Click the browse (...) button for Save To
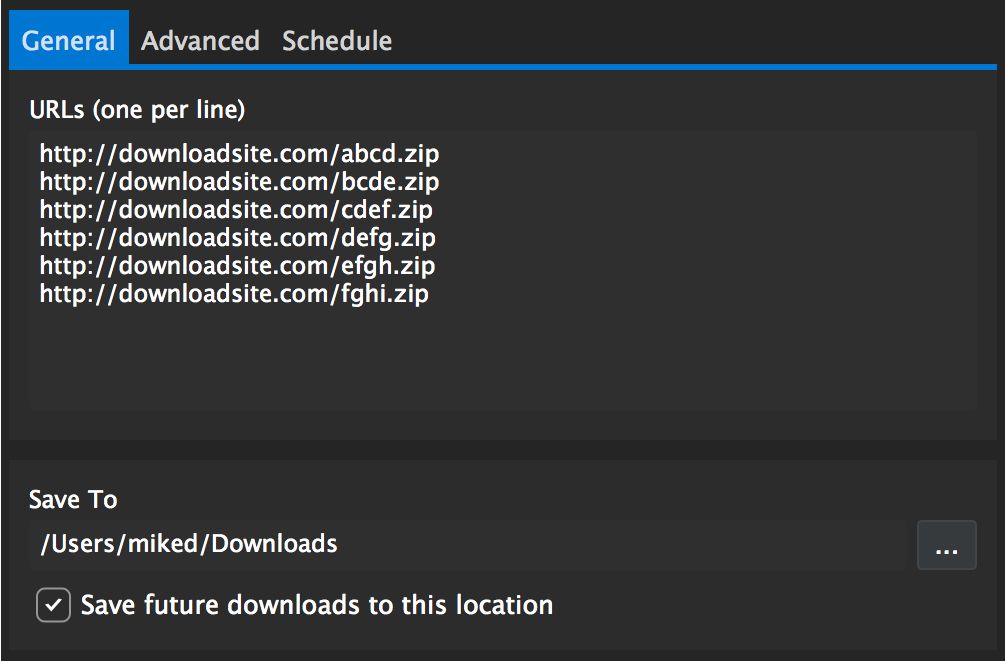The height and width of the screenshot is (661, 1006). tap(946, 546)
